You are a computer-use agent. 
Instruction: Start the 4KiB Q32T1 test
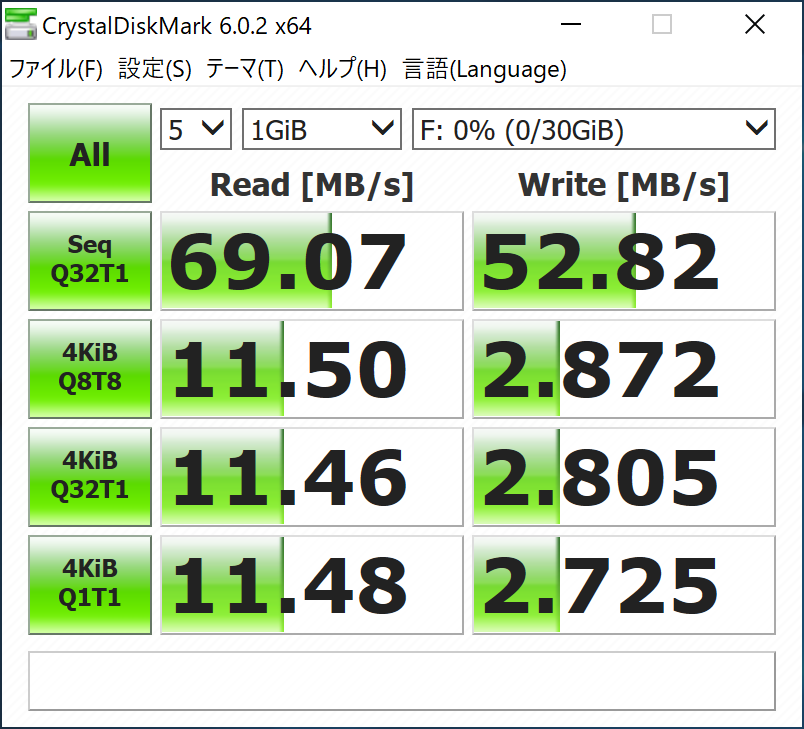pyautogui.click(x=90, y=477)
